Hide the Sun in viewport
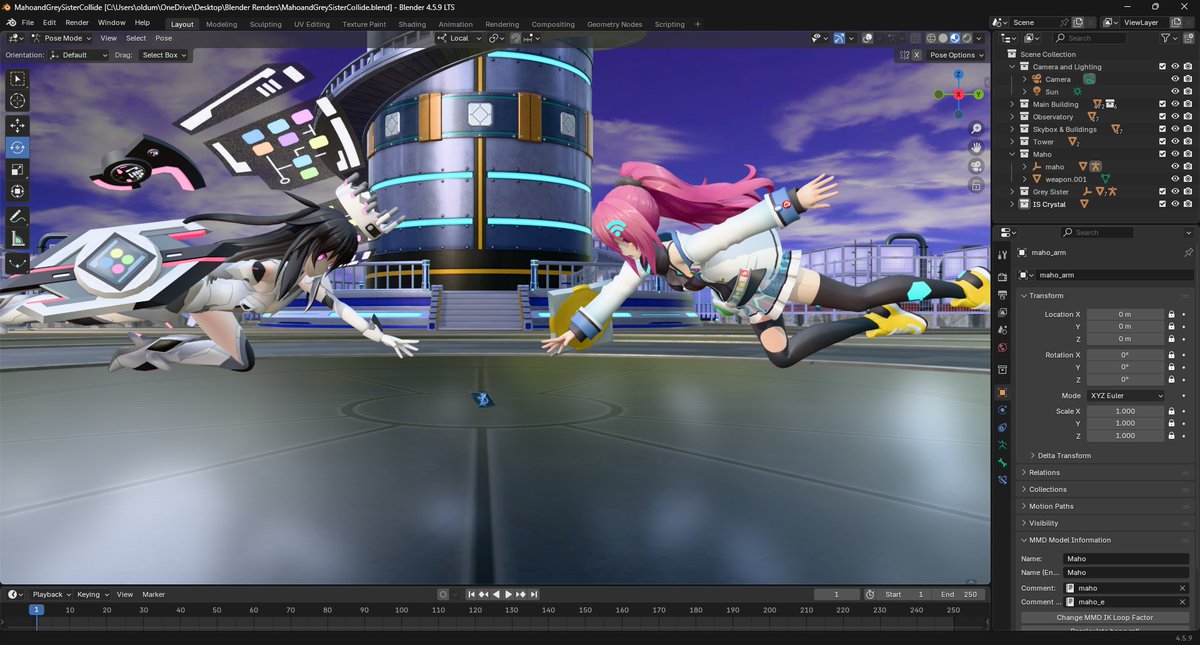The height and width of the screenshot is (645, 1200). coord(1175,92)
